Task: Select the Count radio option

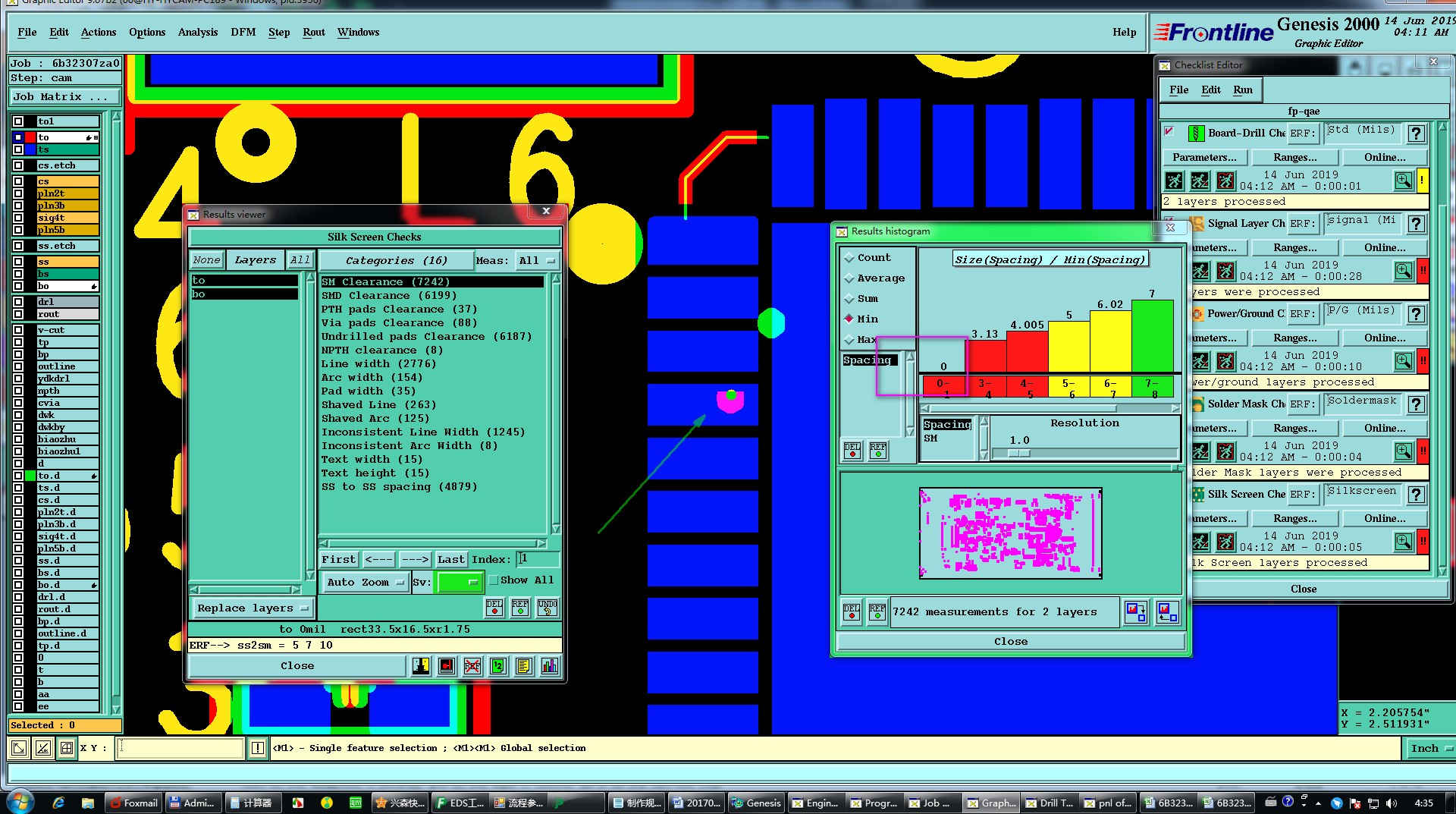Action: [849, 258]
